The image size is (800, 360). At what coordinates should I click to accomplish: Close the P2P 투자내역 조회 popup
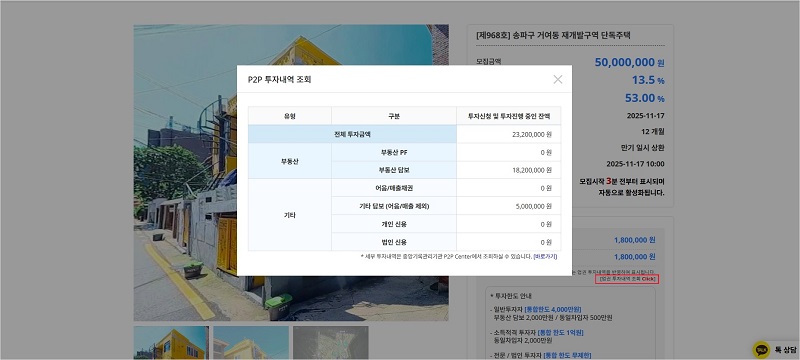[x=558, y=80]
